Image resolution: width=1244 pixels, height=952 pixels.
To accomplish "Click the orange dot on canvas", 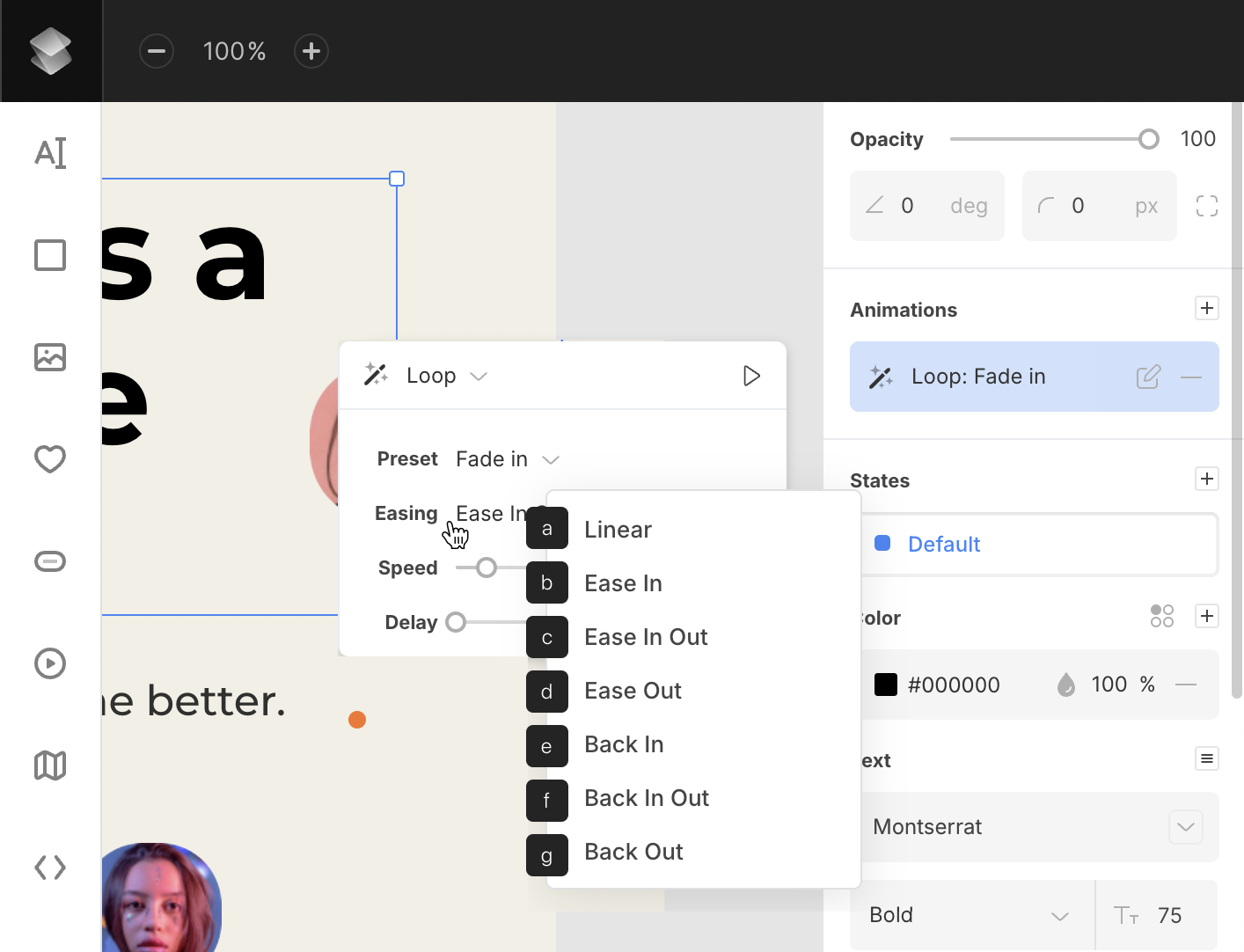I will 357,720.
